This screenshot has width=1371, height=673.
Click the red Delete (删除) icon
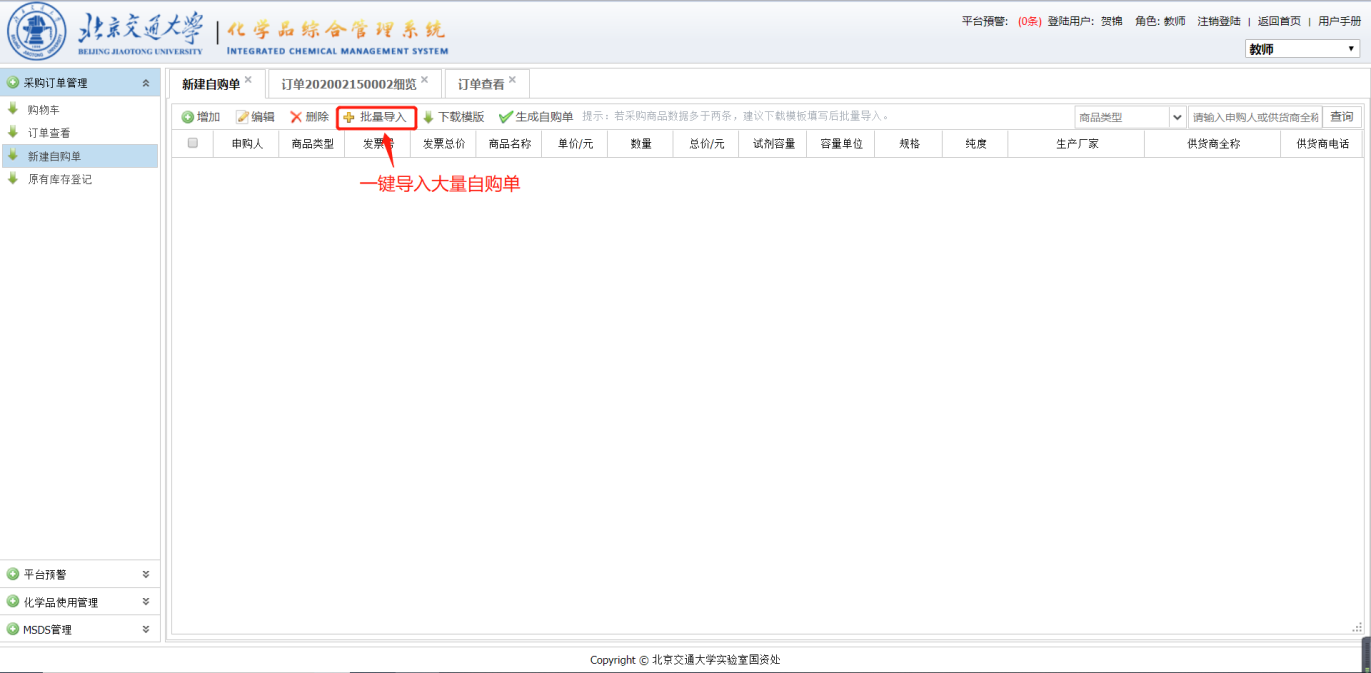click(296, 117)
